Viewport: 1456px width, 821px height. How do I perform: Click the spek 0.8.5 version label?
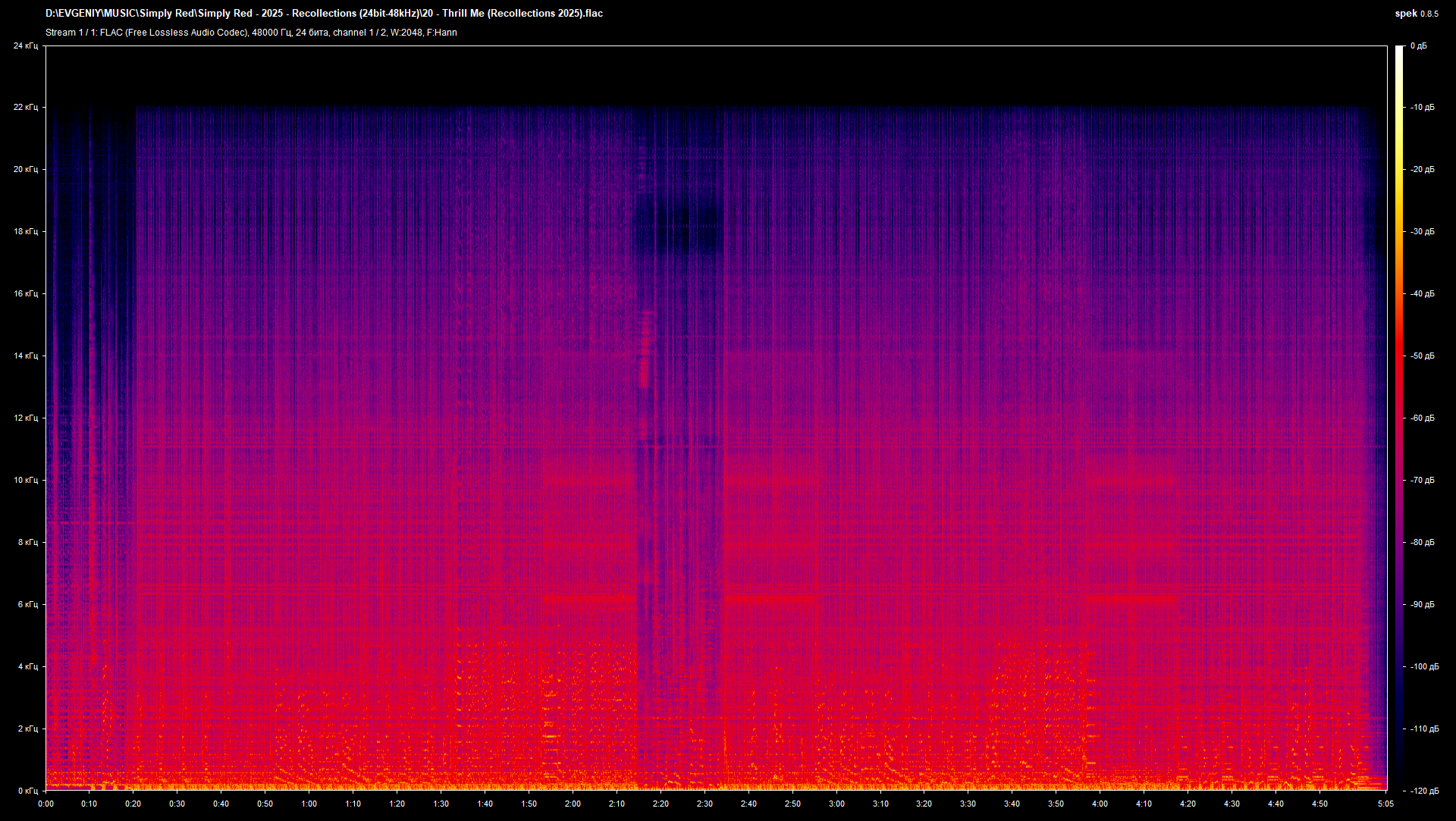click(1416, 13)
